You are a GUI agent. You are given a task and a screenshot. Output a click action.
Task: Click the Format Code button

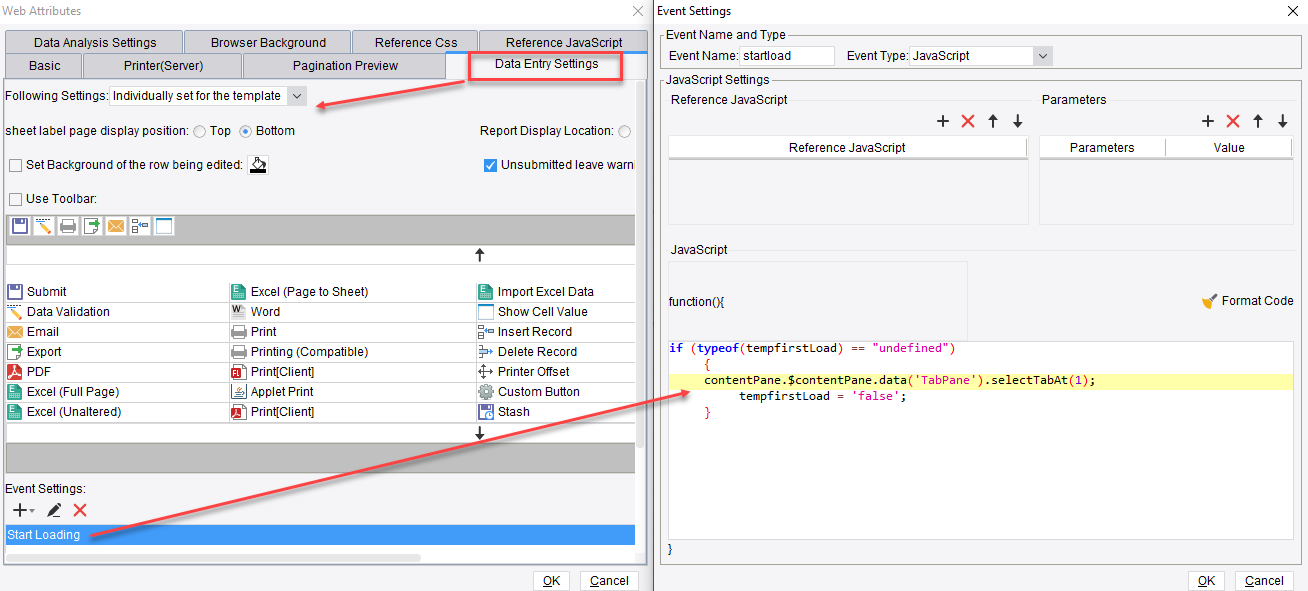1248,300
